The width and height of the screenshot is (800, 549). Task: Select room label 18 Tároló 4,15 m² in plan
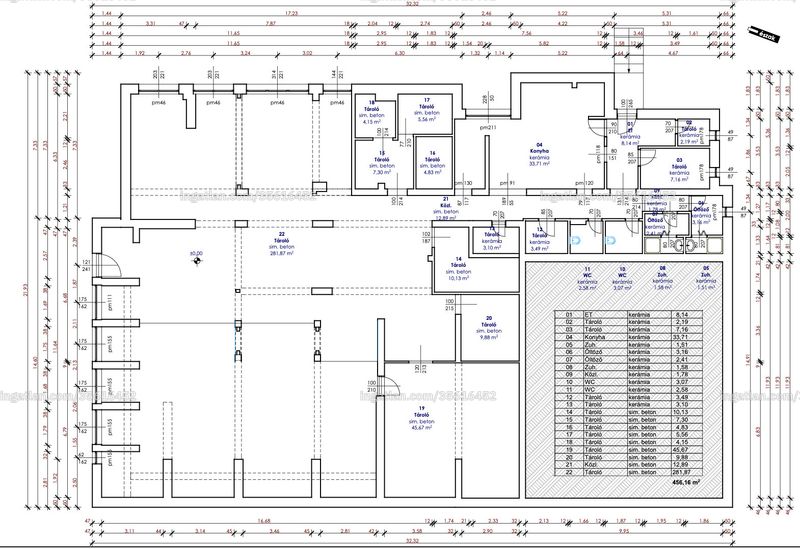click(x=371, y=112)
